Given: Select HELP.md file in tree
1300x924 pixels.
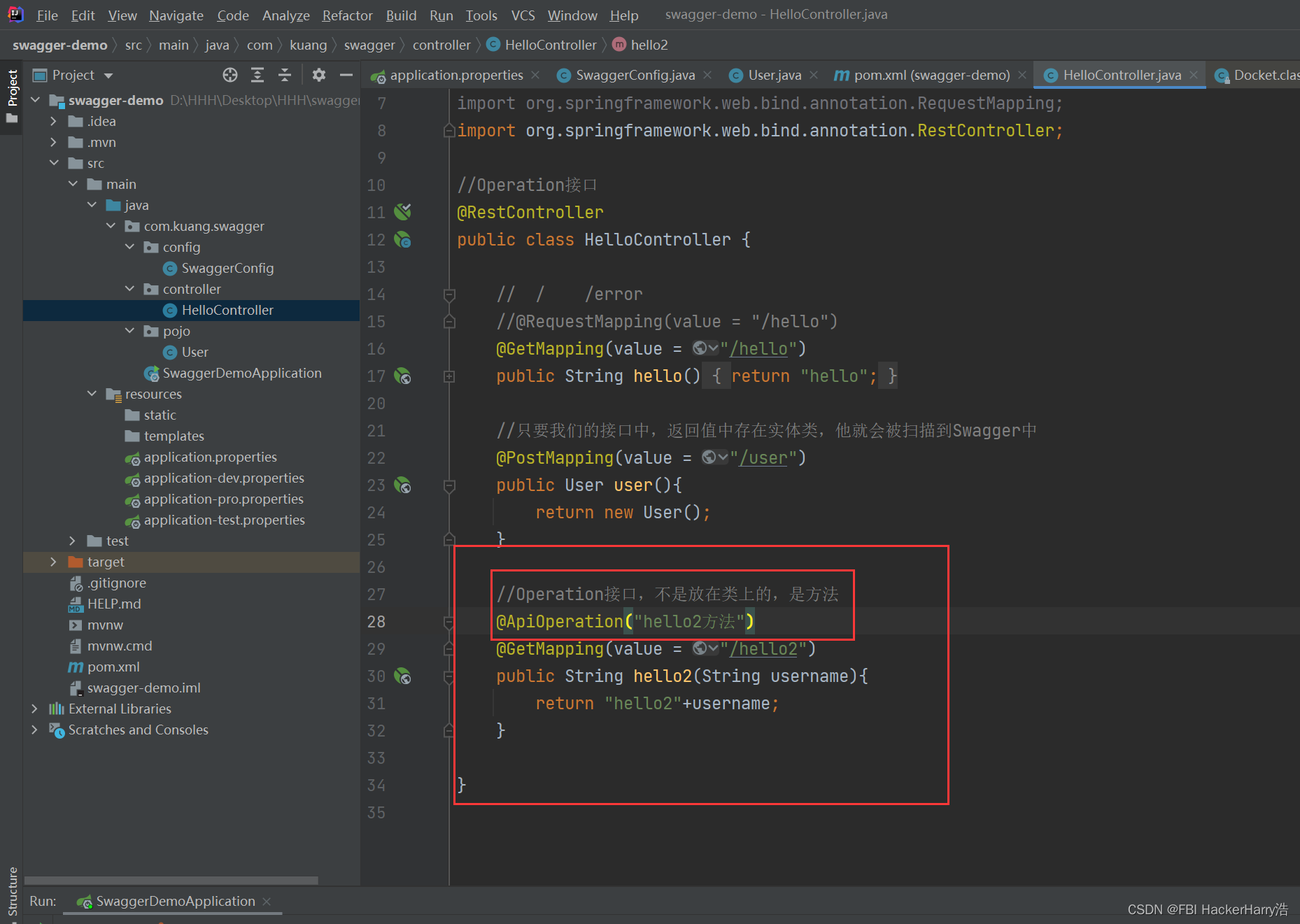Looking at the screenshot, I should coord(114,604).
